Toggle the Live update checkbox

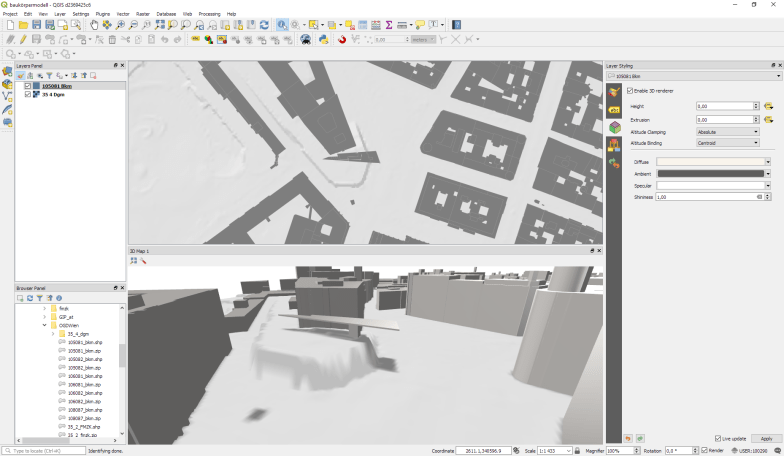pos(718,438)
